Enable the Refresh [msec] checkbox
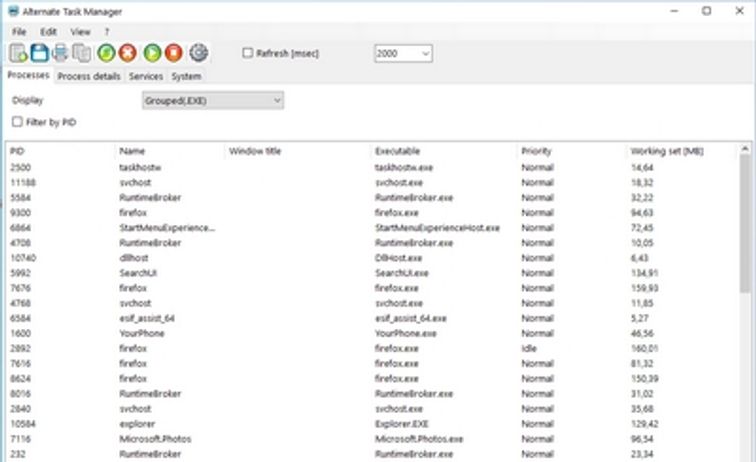Image resolution: width=756 pixels, height=462 pixels. 248,53
